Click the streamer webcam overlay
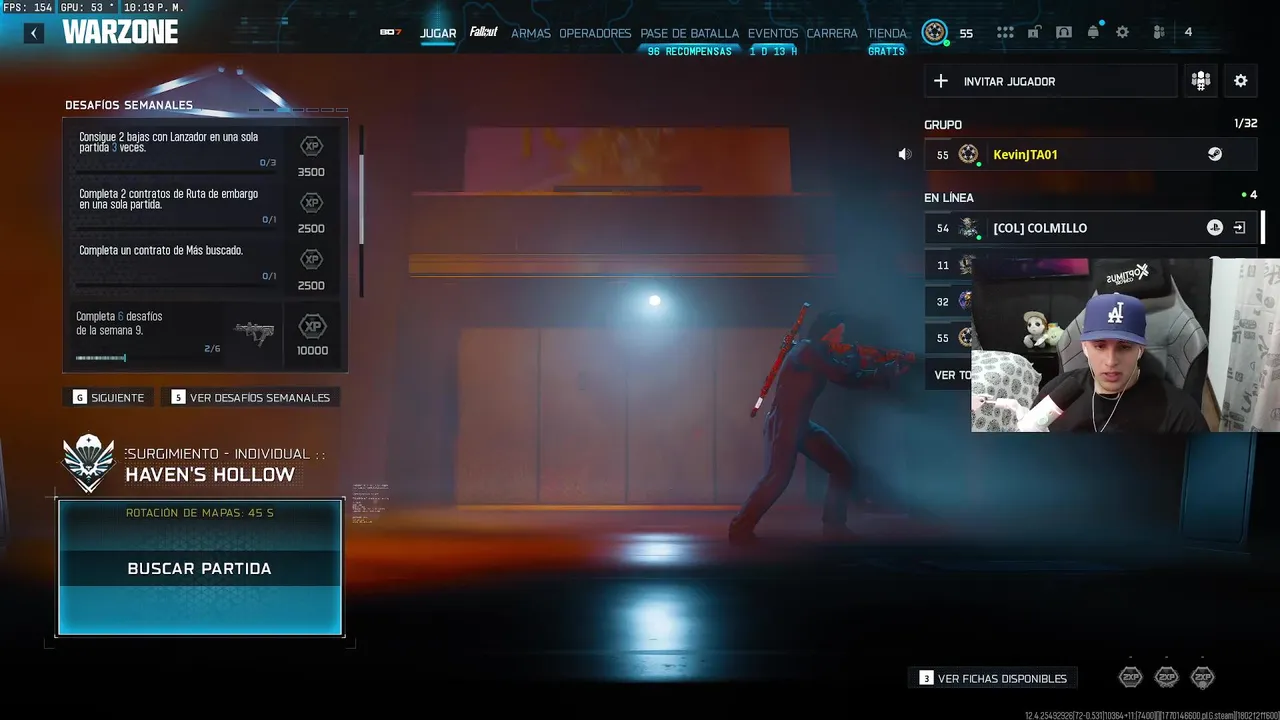 click(x=1125, y=345)
